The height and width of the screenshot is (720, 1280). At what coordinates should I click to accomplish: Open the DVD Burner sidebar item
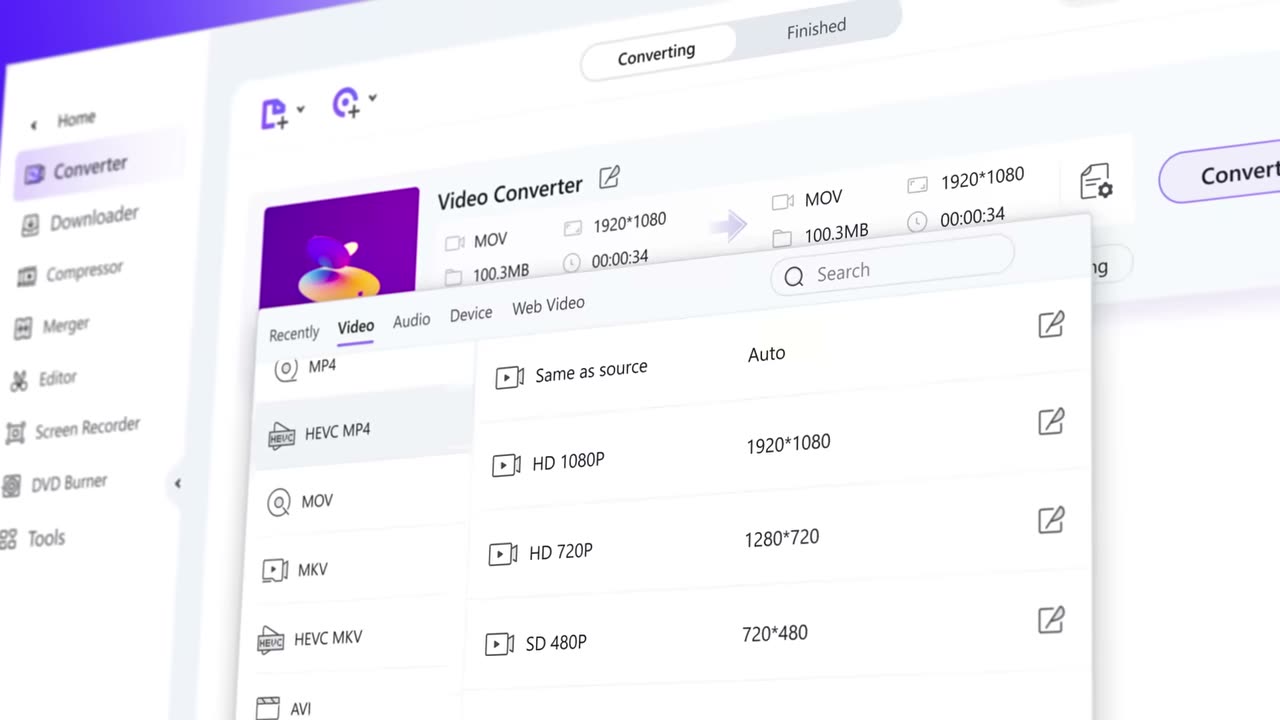tap(55, 485)
